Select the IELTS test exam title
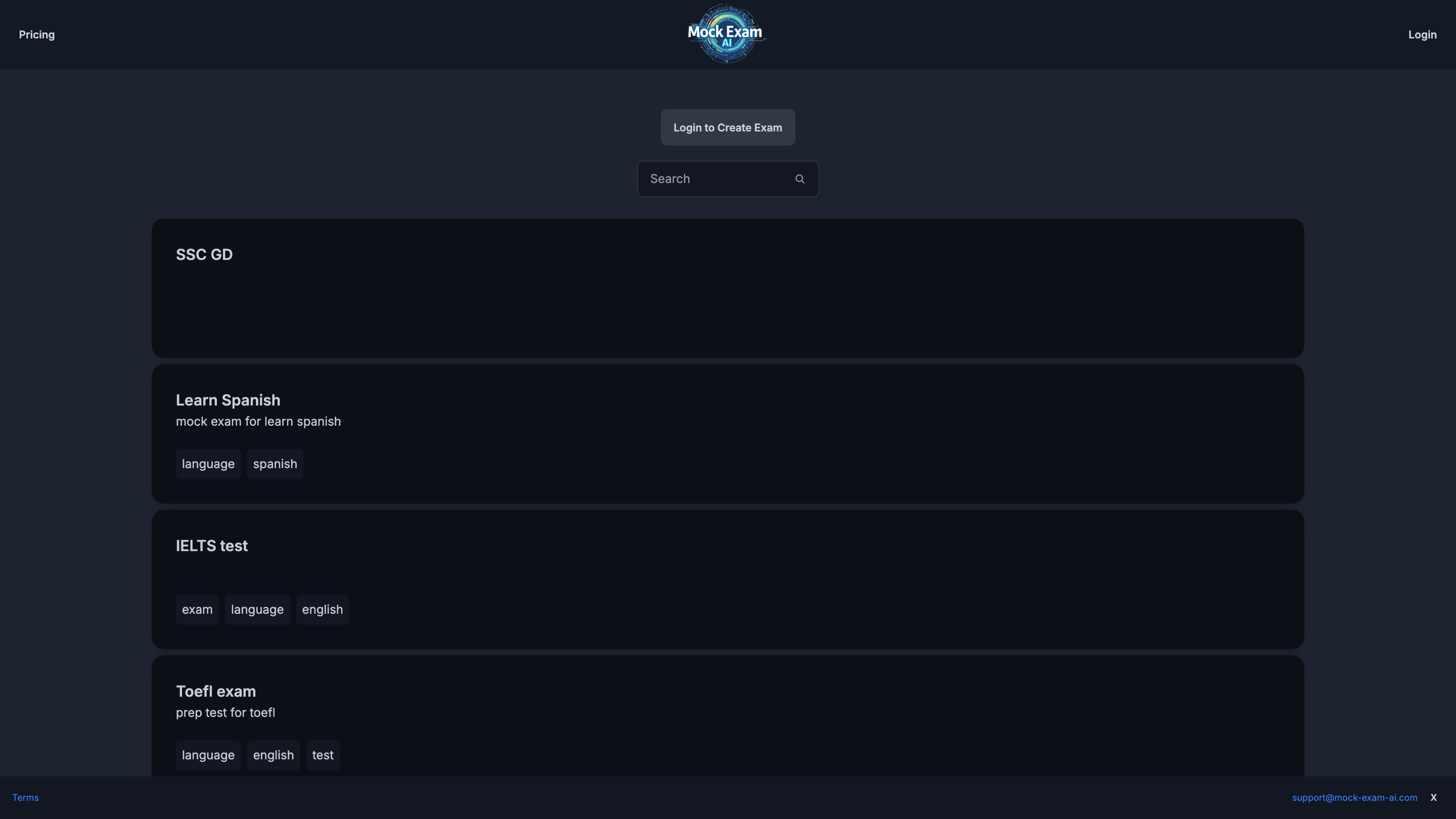 tap(211, 546)
